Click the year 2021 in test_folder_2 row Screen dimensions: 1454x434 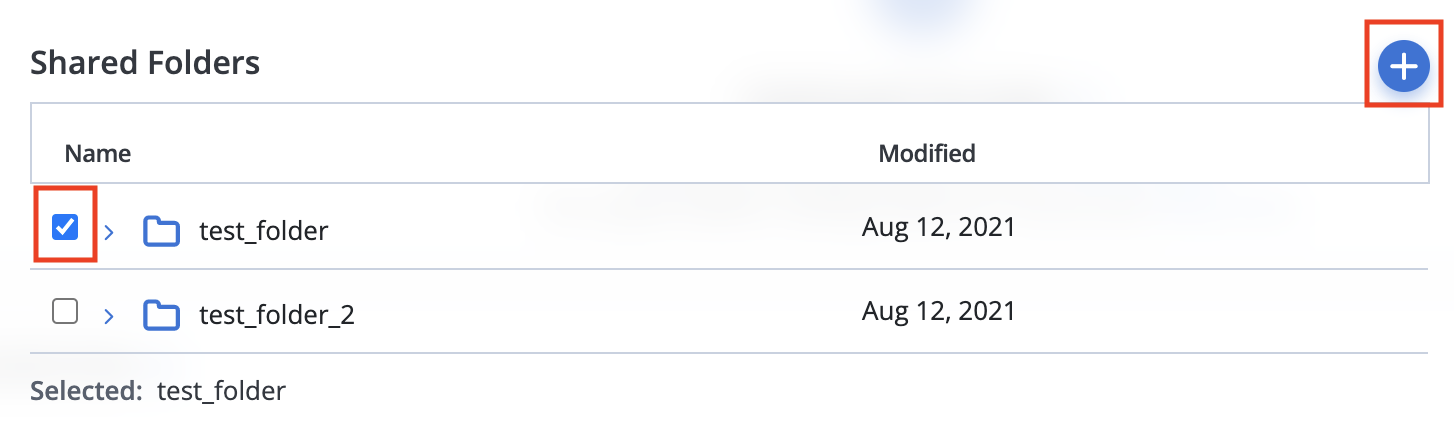(987, 312)
